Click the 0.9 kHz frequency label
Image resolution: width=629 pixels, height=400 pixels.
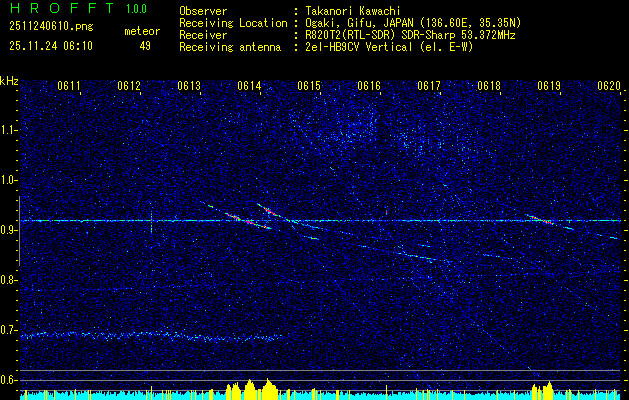9,230
